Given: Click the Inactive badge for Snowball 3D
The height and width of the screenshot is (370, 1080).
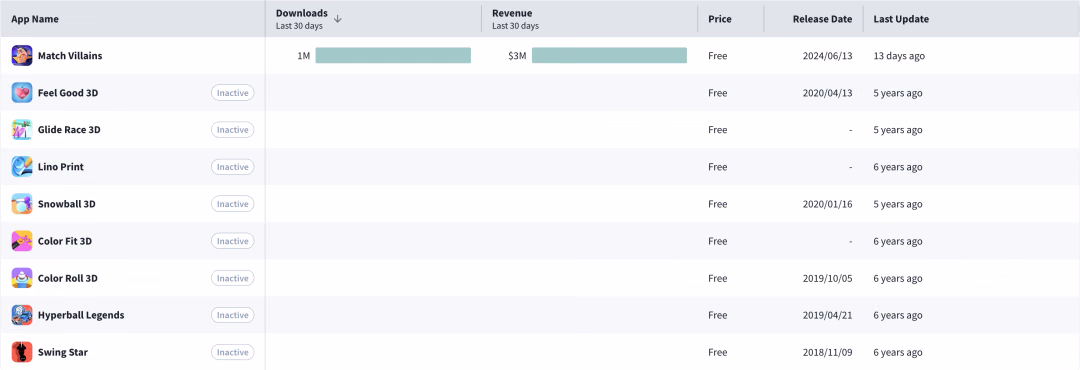Looking at the screenshot, I should (233, 204).
